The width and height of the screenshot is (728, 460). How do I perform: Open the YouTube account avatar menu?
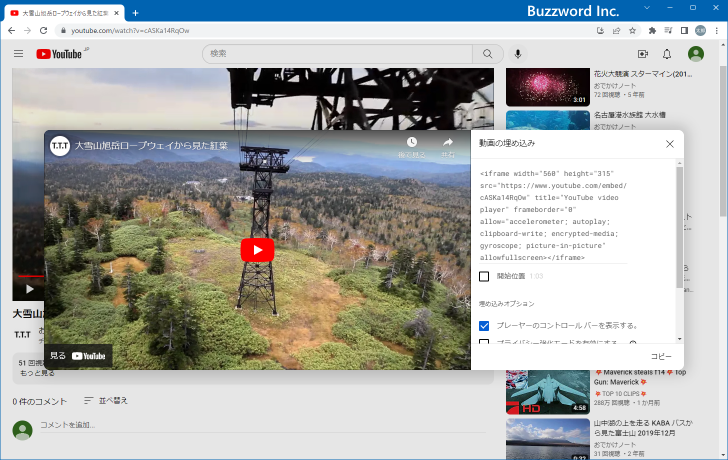(x=696, y=54)
